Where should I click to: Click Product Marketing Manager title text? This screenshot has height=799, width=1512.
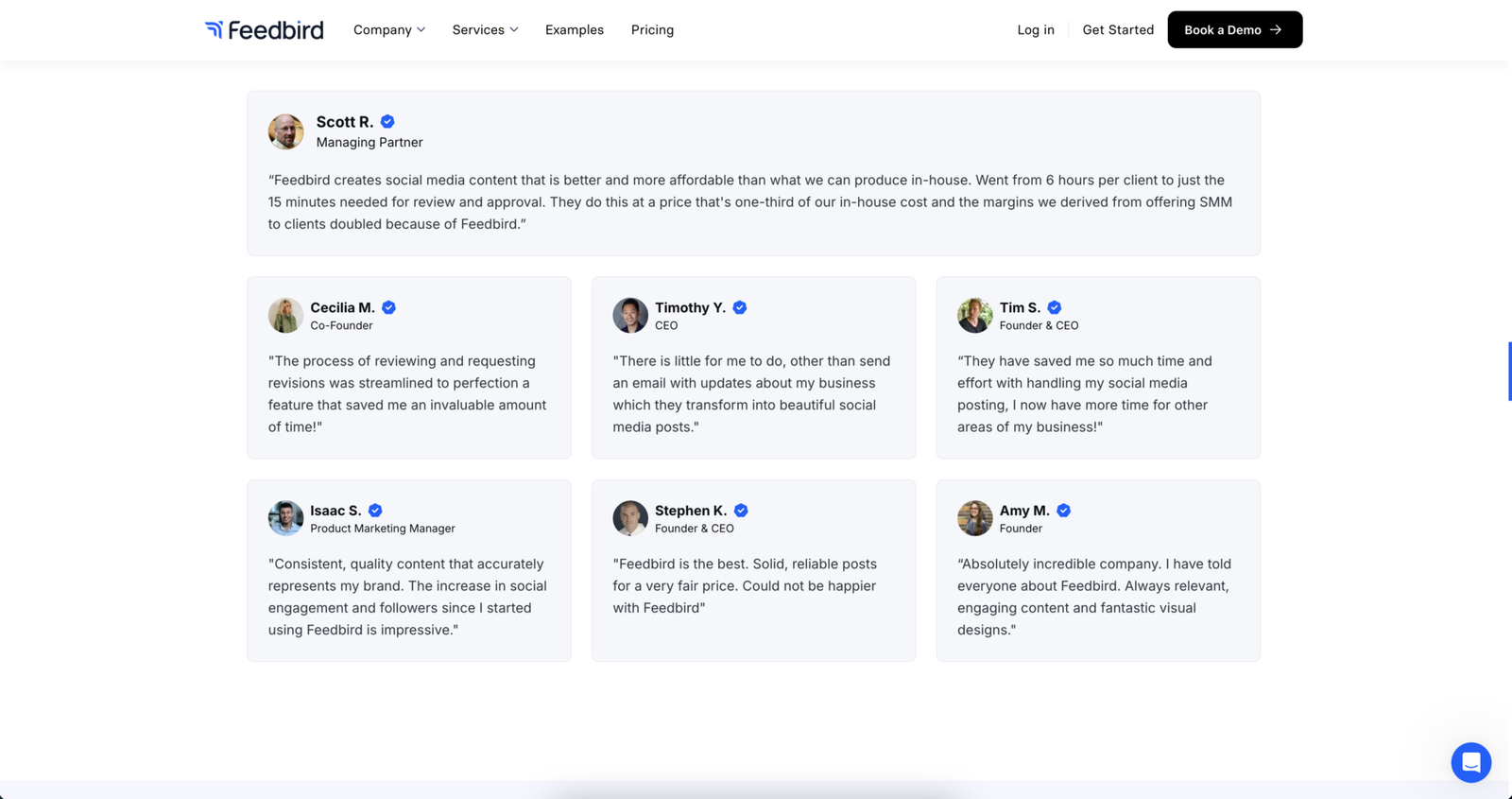[x=383, y=529]
